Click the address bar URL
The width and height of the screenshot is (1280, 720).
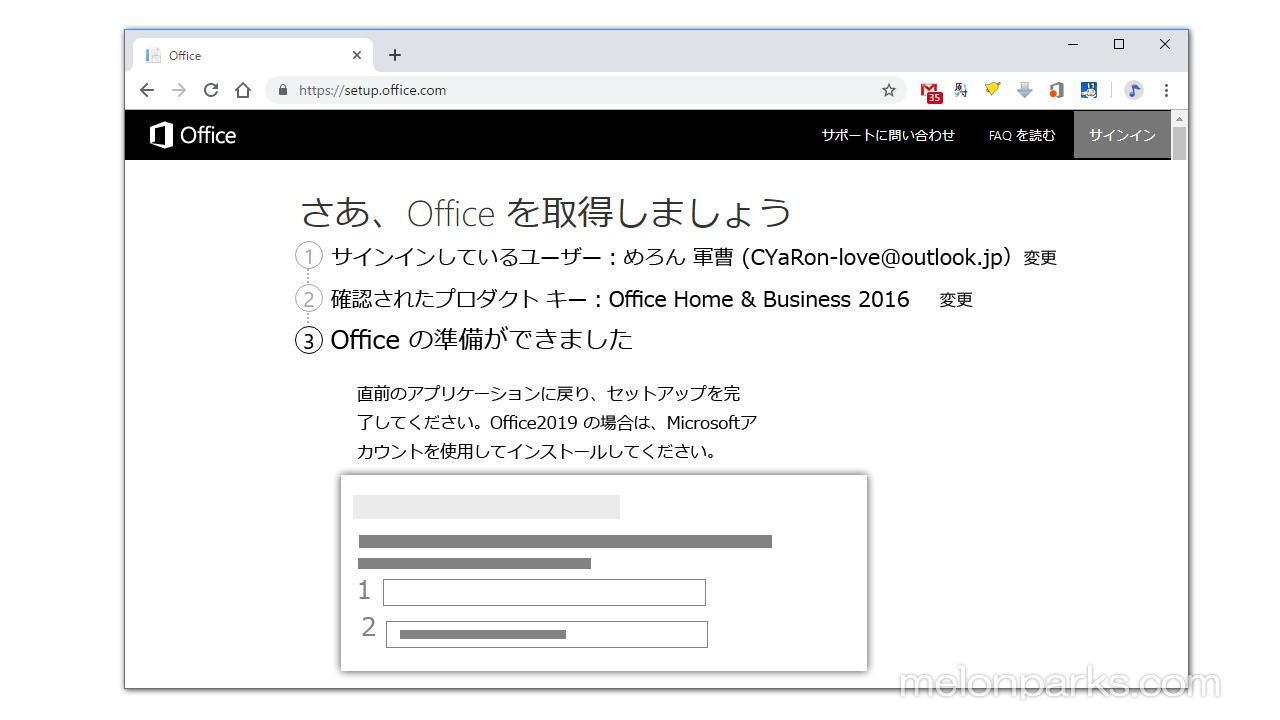373,90
